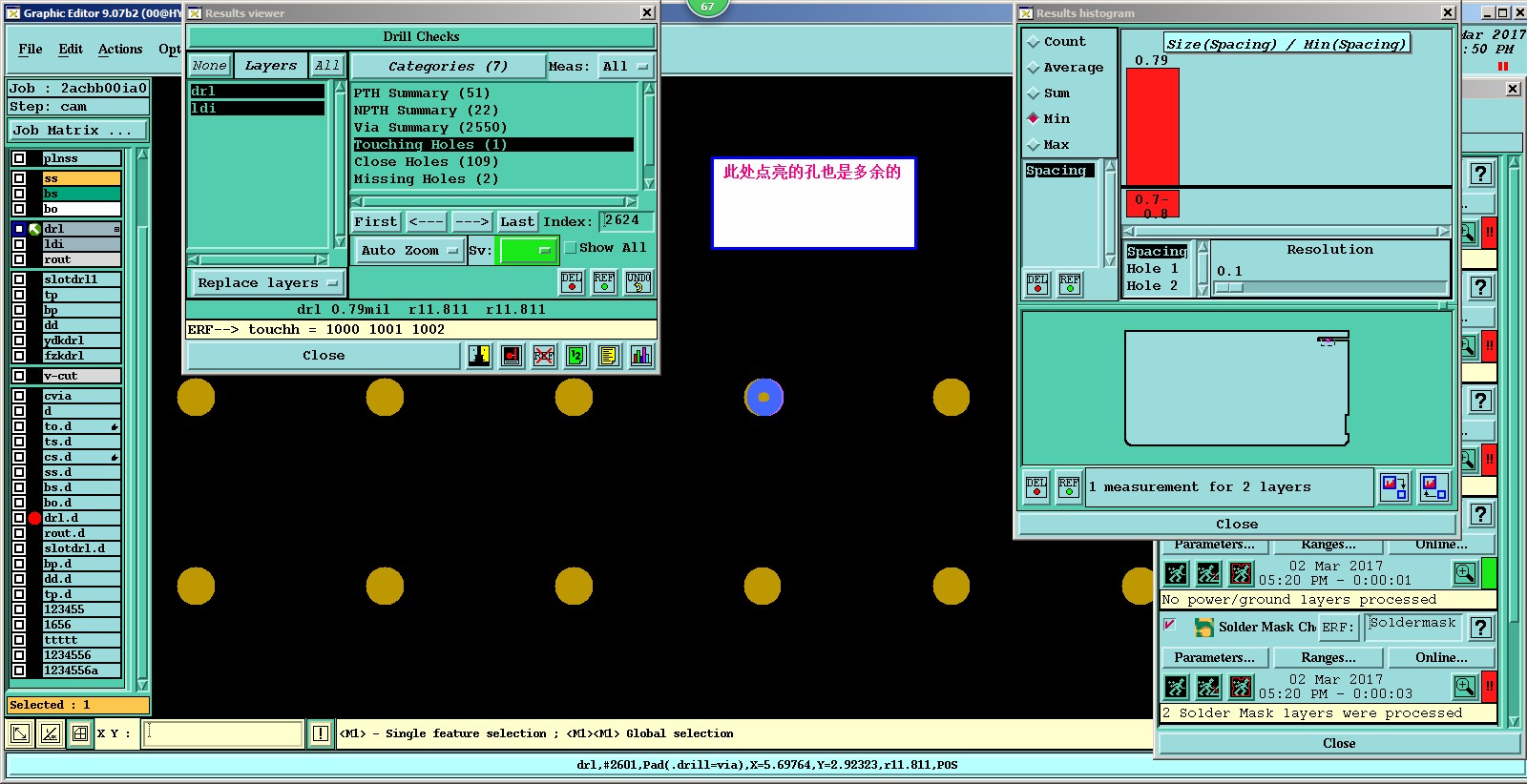Click DEL icon under histogram Spacing list
This screenshot has height=784, width=1527.
[1037, 284]
